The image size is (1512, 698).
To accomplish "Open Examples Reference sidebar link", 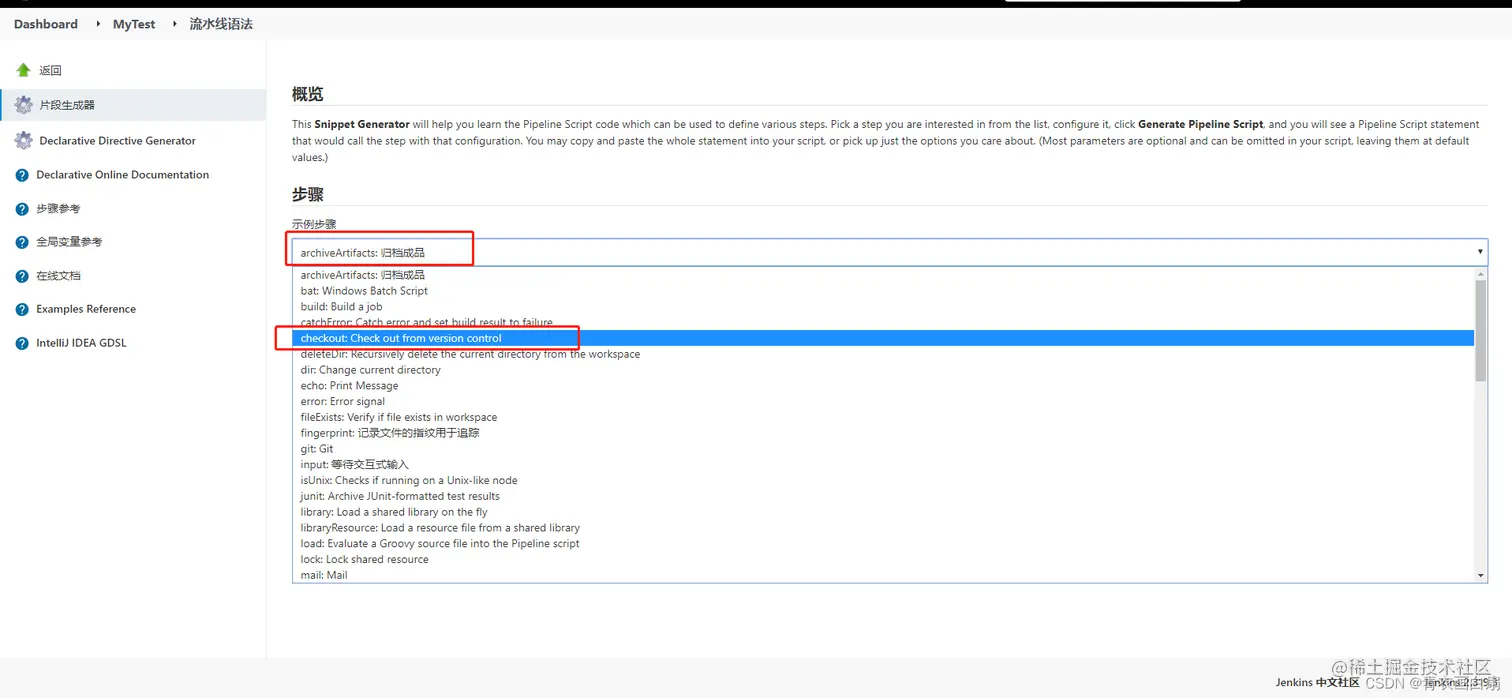I will 86,309.
